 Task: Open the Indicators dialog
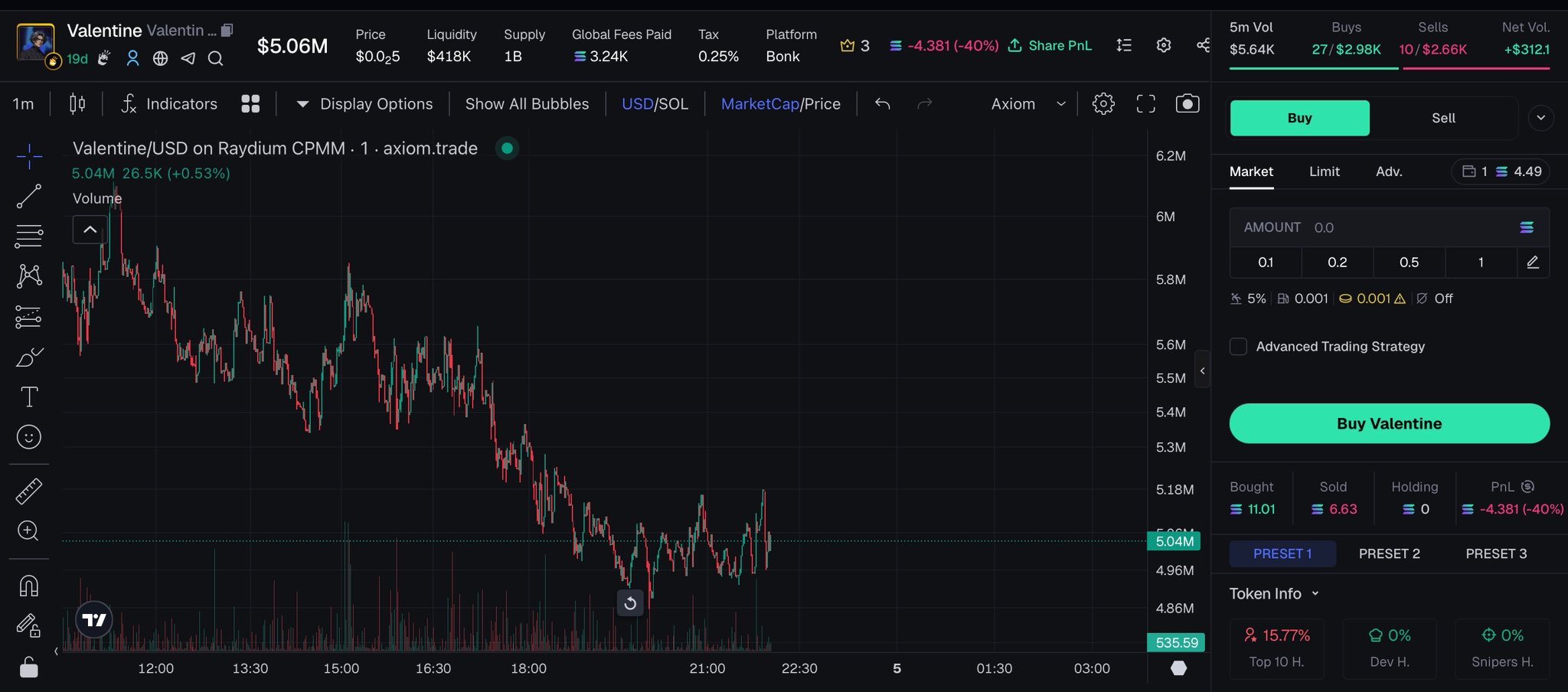[169, 104]
